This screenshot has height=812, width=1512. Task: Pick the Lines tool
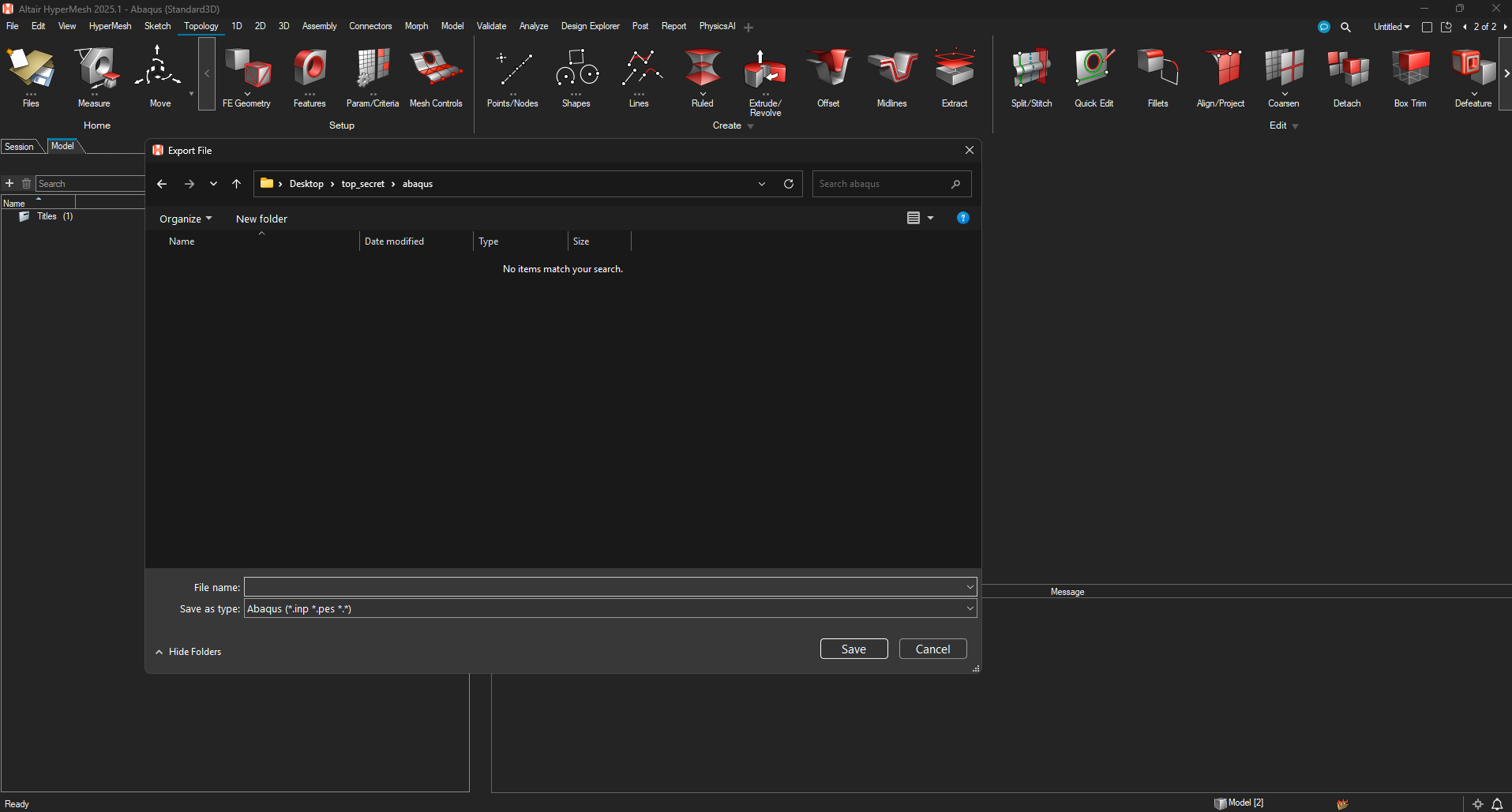pyautogui.click(x=640, y=77)
